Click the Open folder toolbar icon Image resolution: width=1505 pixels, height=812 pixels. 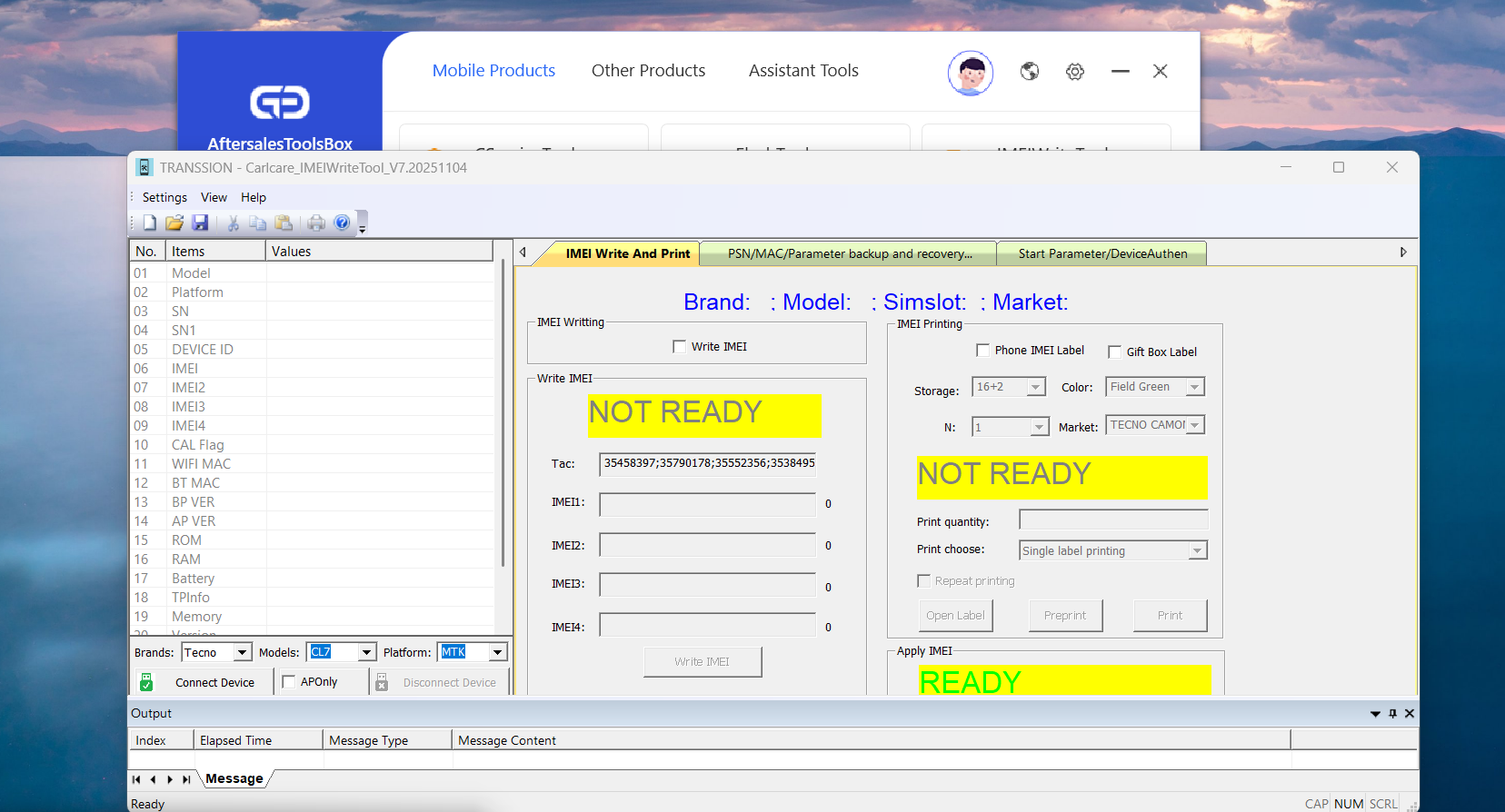click(174, 223)
